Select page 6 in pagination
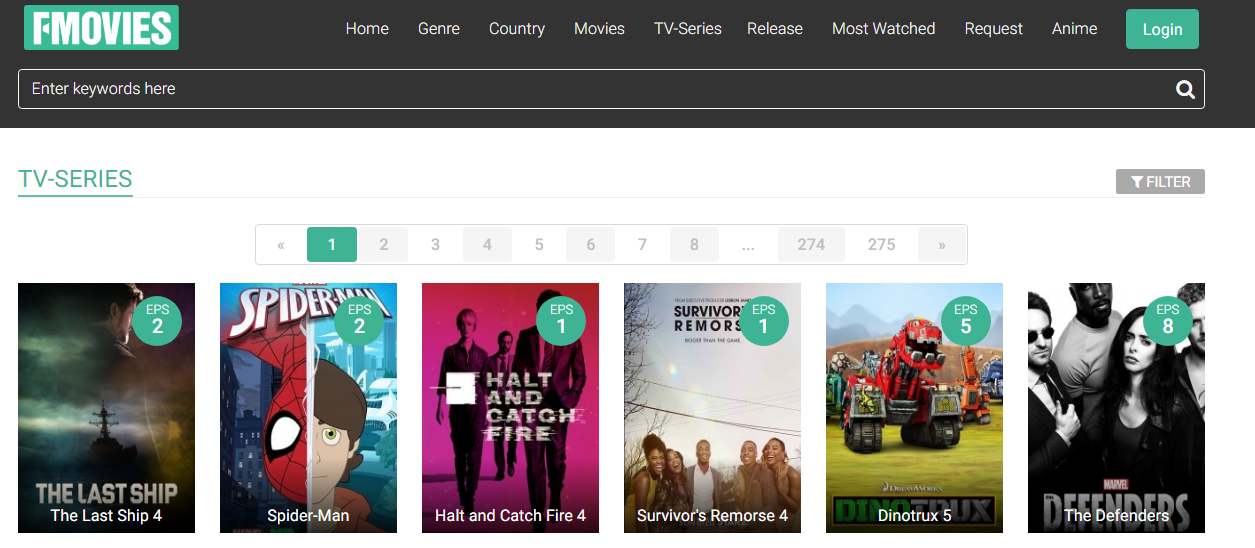The image size is (1255, 548). [591, 244]
